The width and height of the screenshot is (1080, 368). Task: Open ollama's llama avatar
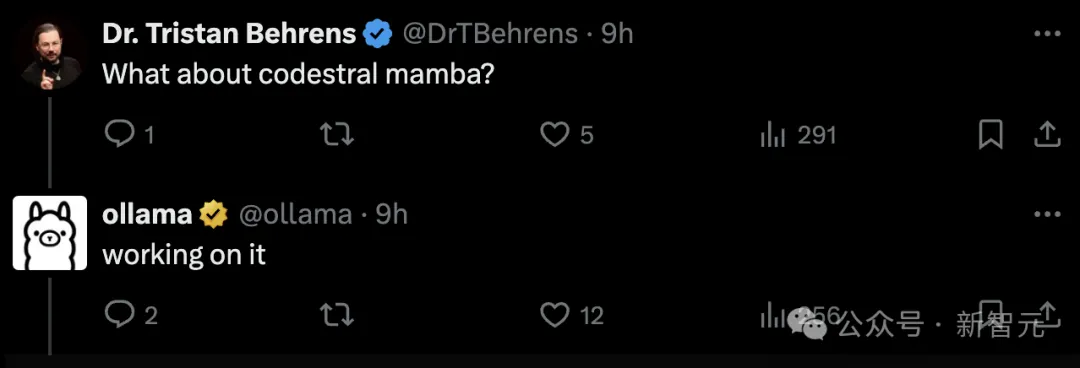pyautogui.click(x=50, y=233)
